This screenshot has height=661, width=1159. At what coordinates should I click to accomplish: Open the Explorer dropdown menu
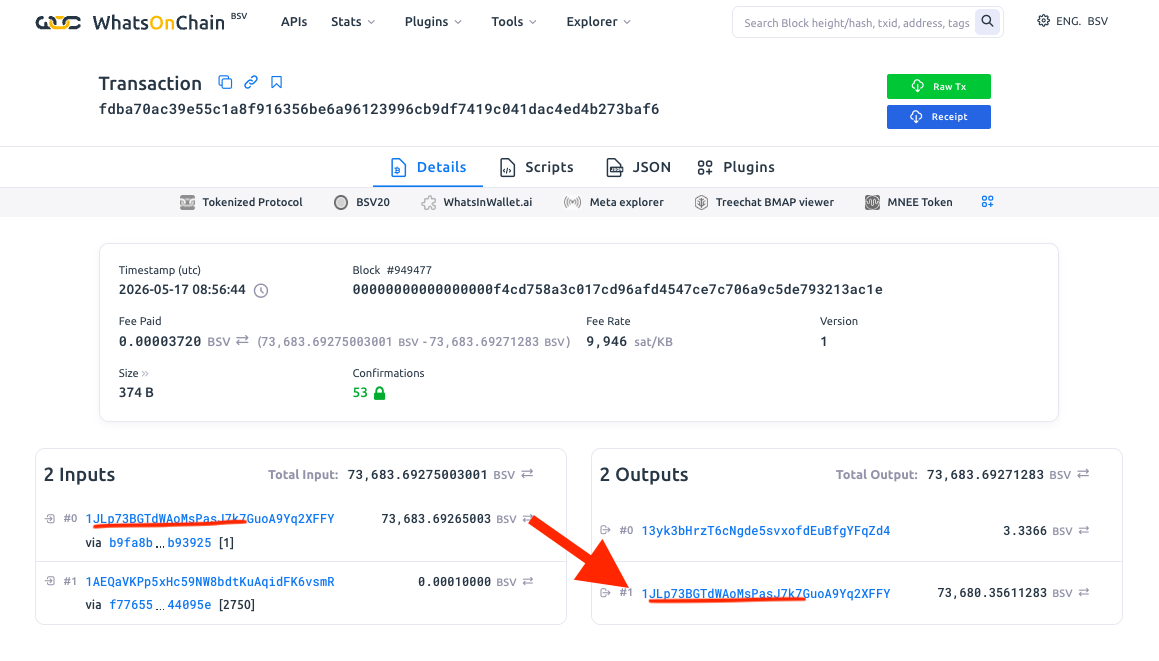(x=599, y=22)
